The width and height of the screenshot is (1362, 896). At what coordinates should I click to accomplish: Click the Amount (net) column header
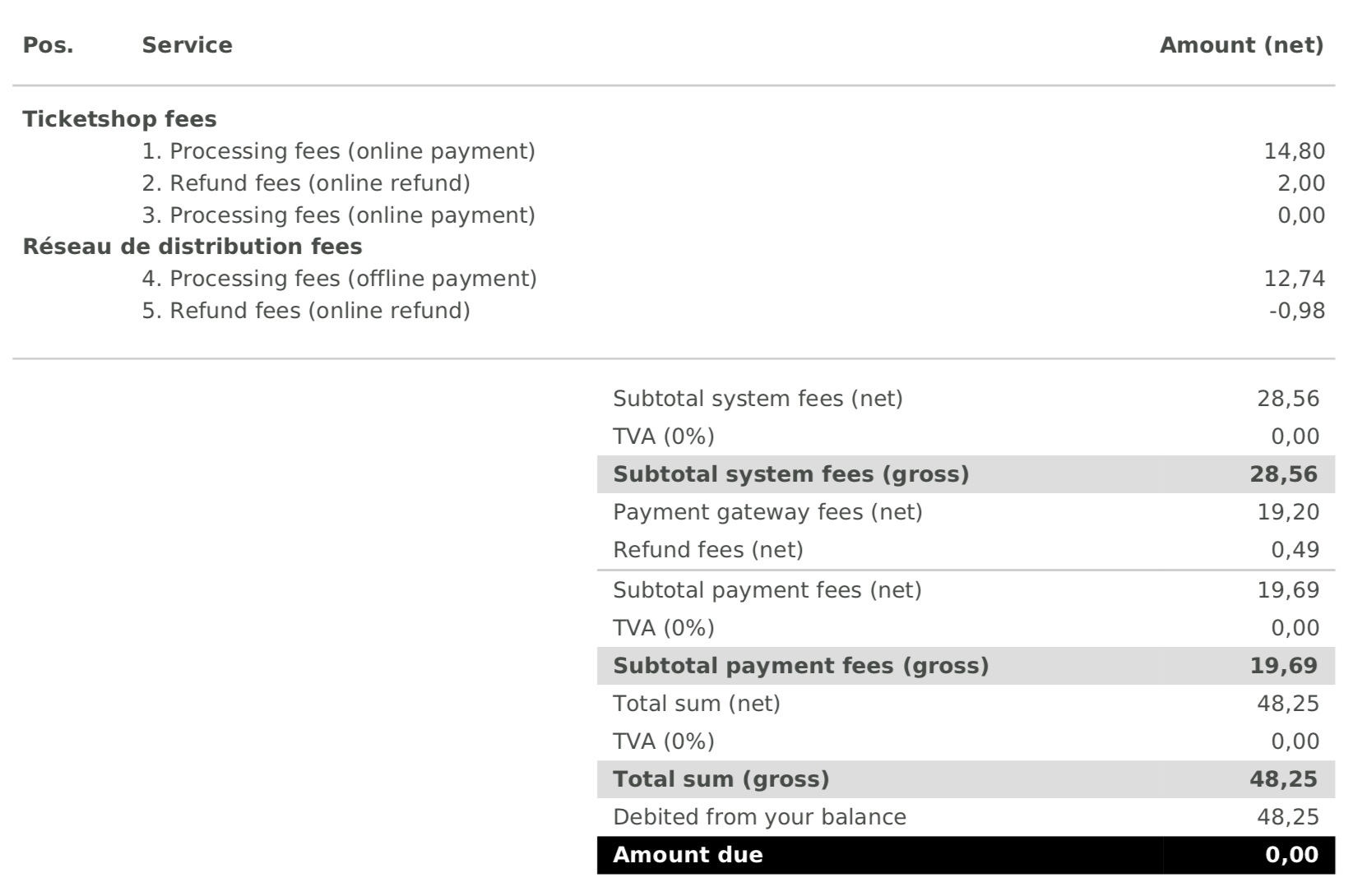point(1241,45)
